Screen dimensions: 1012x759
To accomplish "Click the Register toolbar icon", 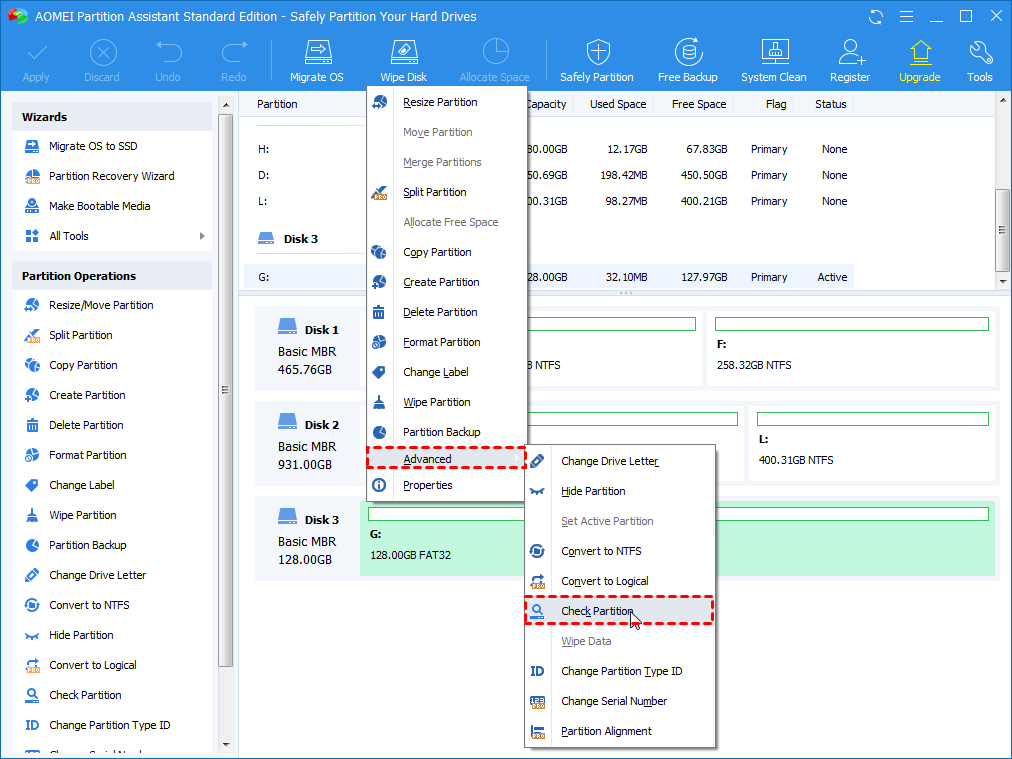I will [x=850, y=61].
